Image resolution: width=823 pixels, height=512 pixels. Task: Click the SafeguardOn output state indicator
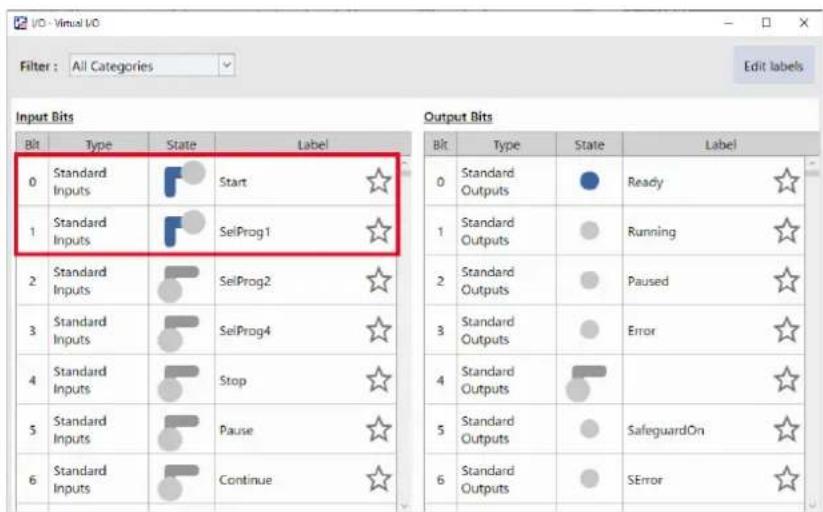click(x=589, y=429)
